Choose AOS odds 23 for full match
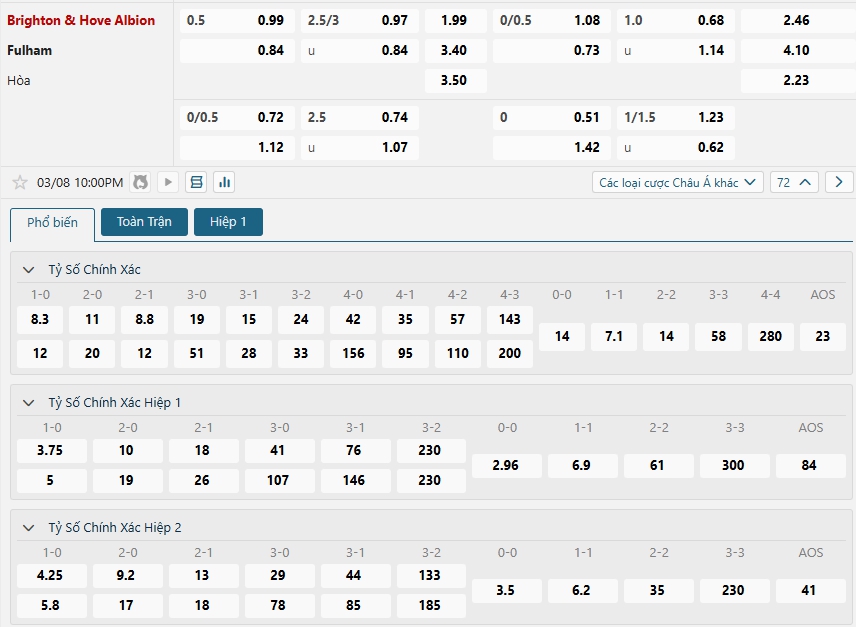This screenshot has width=856, height=627. click(822, 337)
